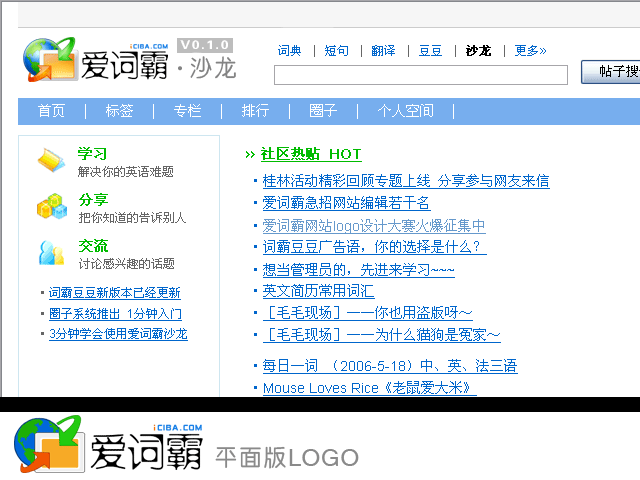Screen dimensions: 640x480
Task: Open the 翻译 link above the search box
Action: (x=383, y=51)
